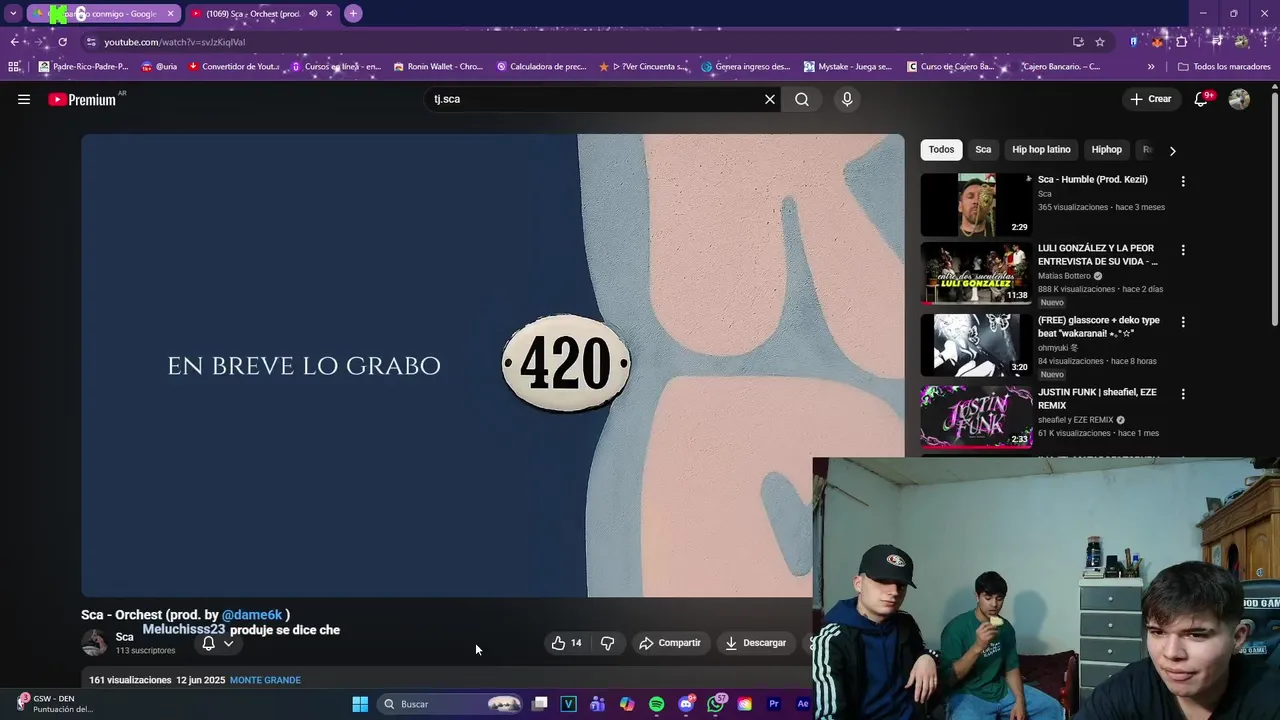Open the tab search dropdown arrow
1280x720 pixels.
point(13,14)
